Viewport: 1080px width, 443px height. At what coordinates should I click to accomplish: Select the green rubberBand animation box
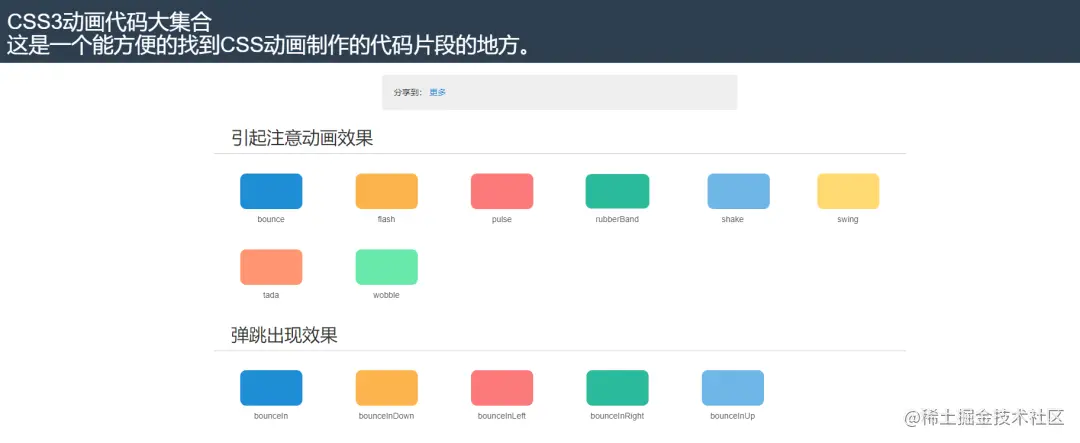pos(617,191)
